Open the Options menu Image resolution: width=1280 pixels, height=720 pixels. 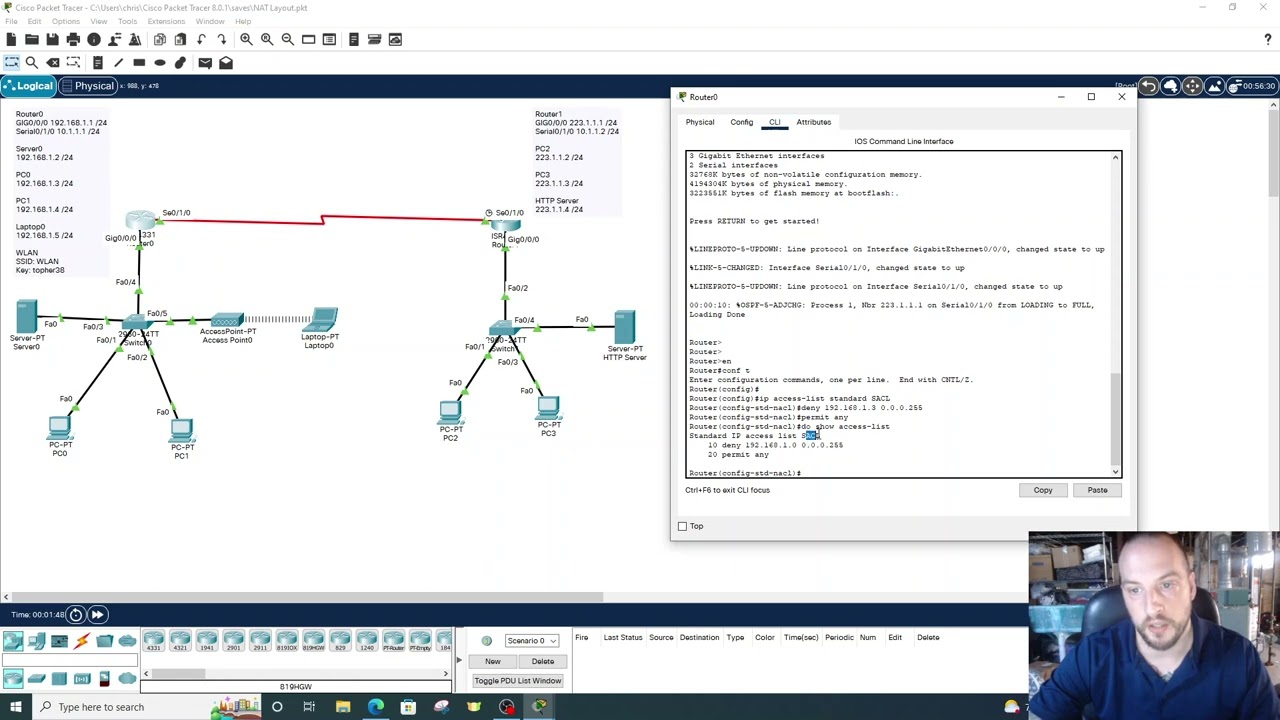[x=65, y=21]
